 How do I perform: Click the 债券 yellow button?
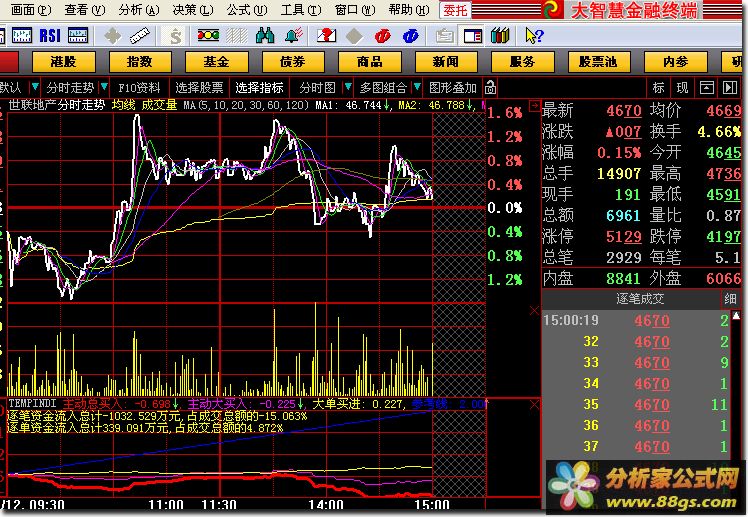click(x=293, y=62)
